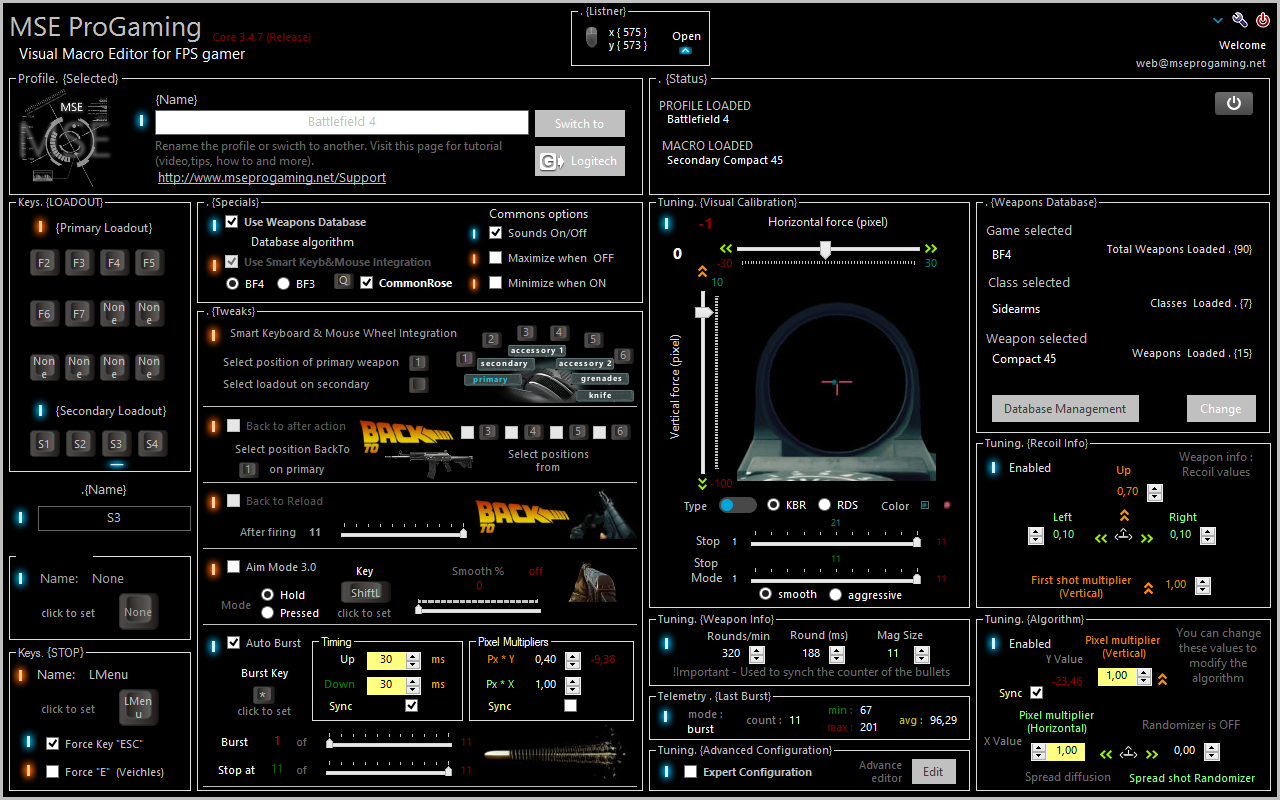The width and height of the screenshot is (1280, 800).
Task: Toggle the CommonRose checkbox
Action: (x=367, y=283)
